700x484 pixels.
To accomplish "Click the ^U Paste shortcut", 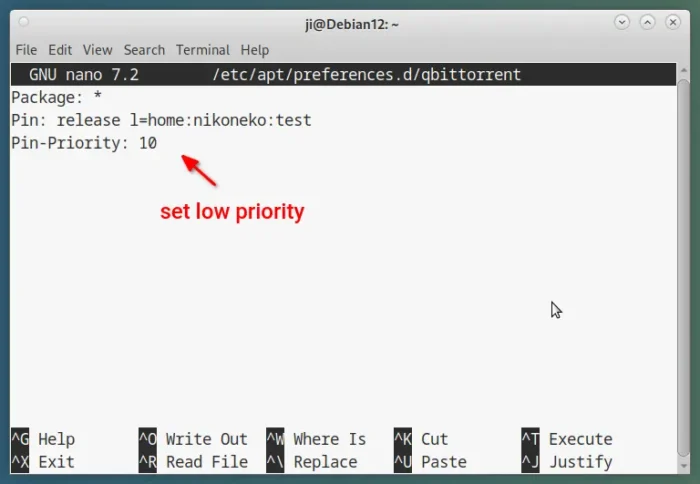I will (430, 462).
